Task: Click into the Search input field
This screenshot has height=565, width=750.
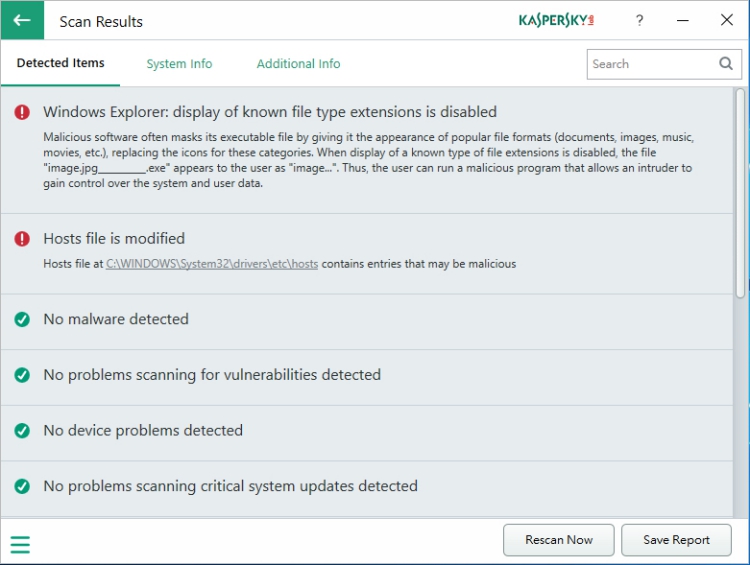Action: (650, 64)
